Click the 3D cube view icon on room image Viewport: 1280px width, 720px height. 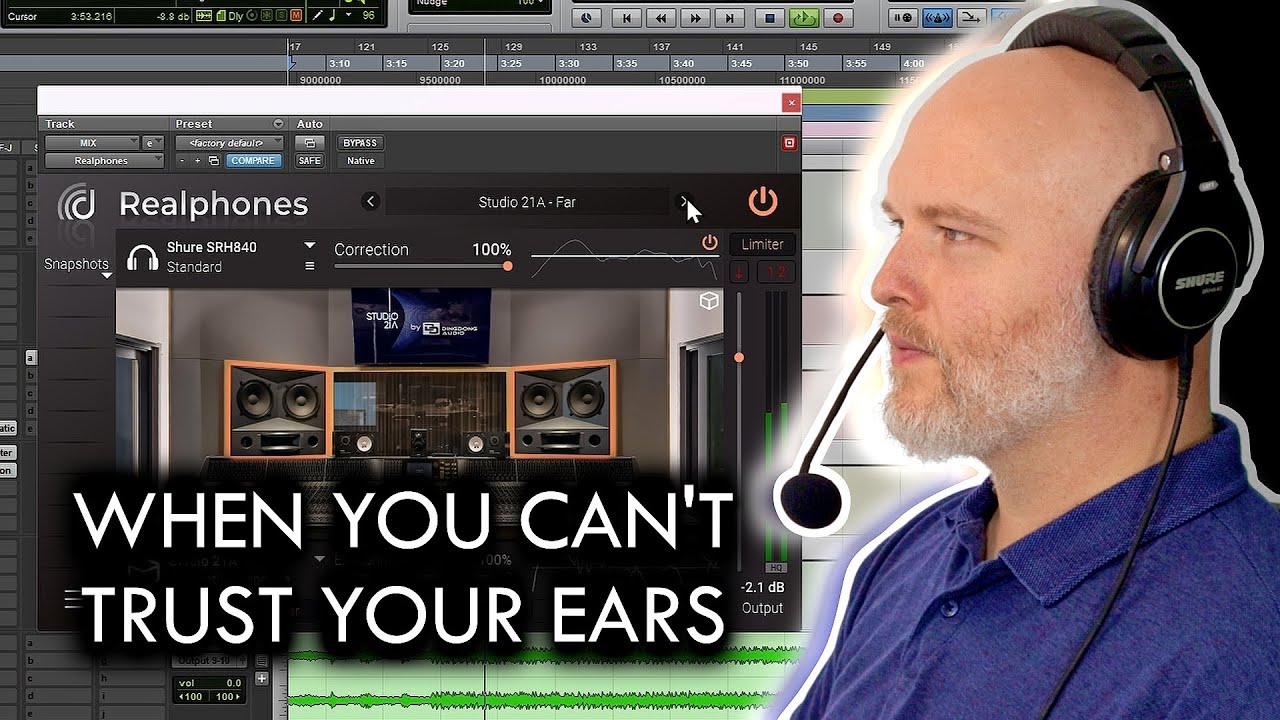click(x=709, y=301)
